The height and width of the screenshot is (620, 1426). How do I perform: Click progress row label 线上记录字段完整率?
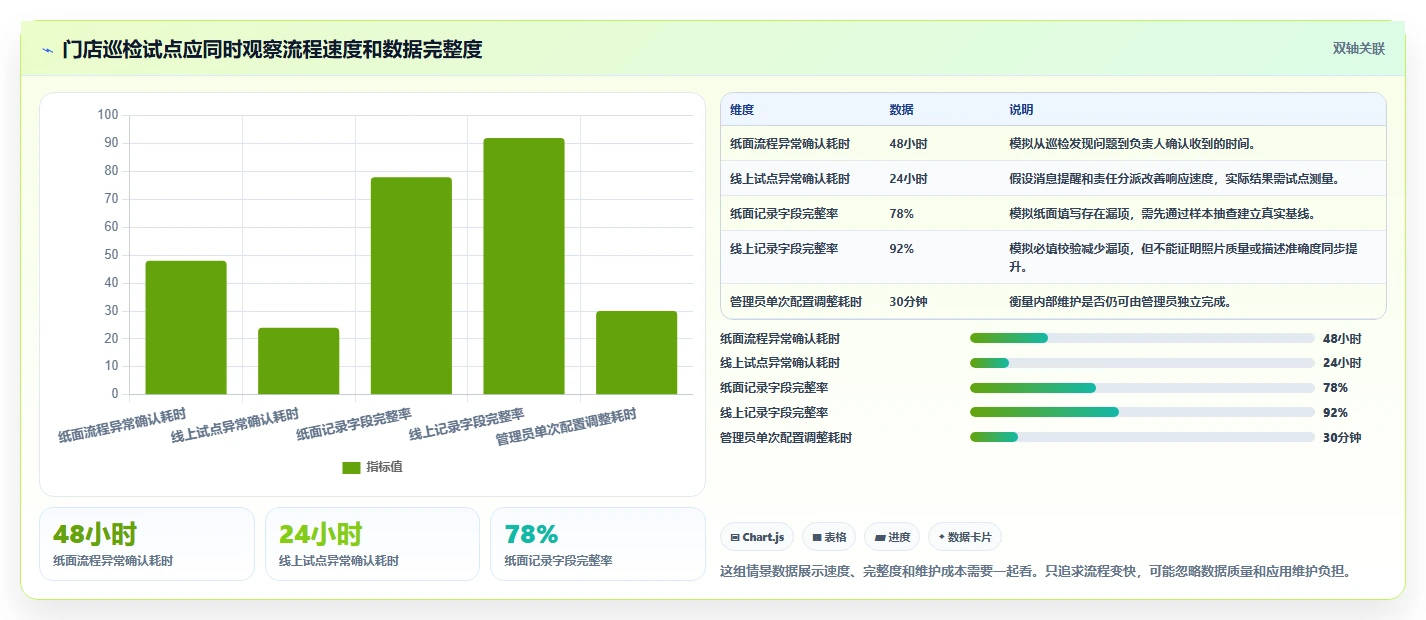[774, 412]
